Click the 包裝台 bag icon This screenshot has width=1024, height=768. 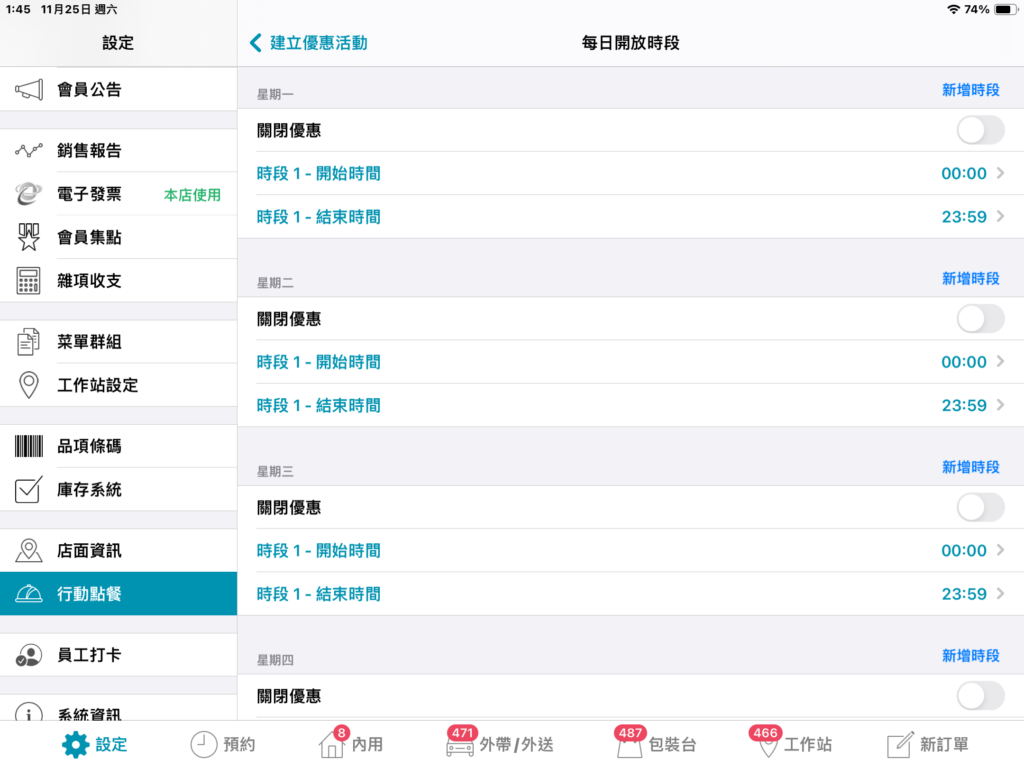tap(630, 746)
